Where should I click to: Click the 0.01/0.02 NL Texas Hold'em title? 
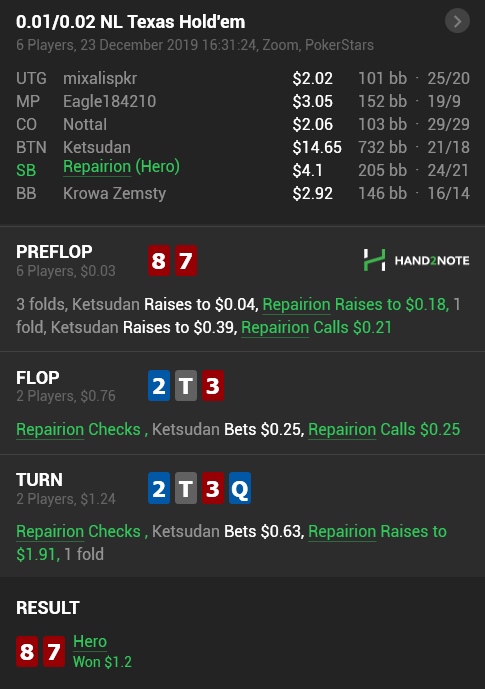(x=130, y=22)
